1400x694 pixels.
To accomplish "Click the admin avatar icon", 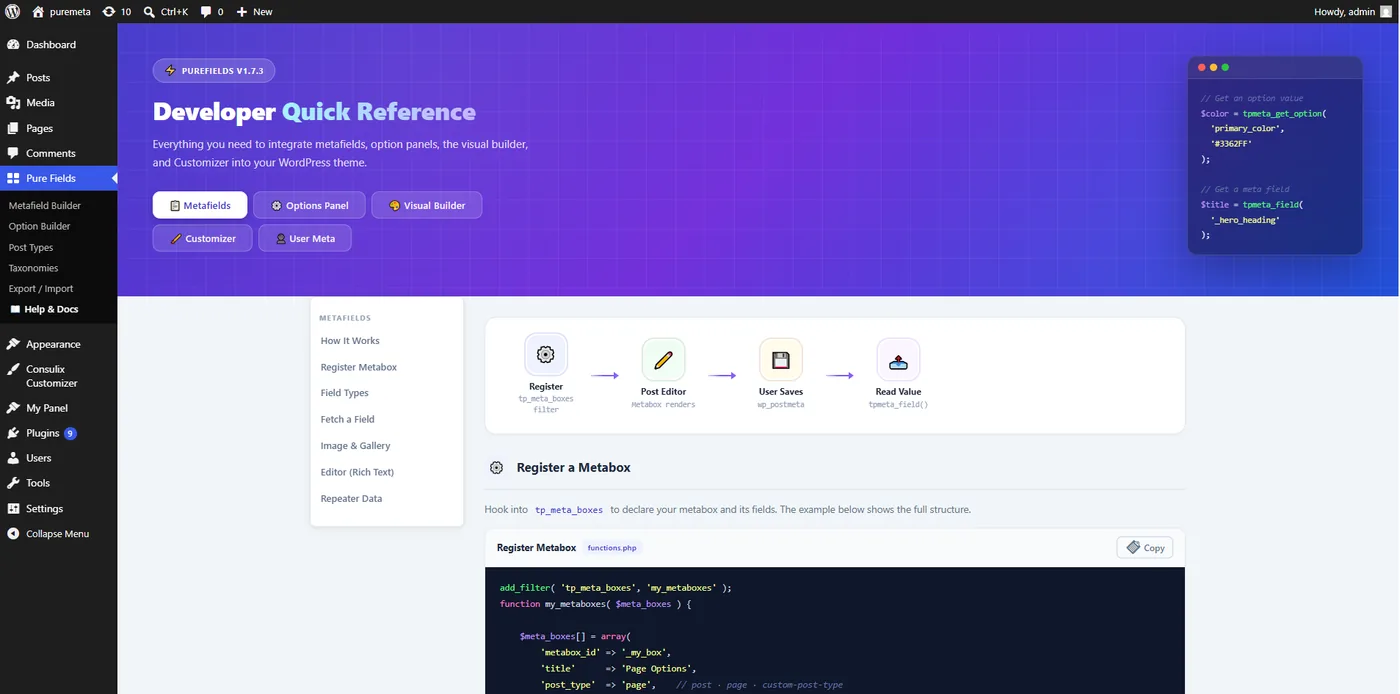I will [1386, 12].
